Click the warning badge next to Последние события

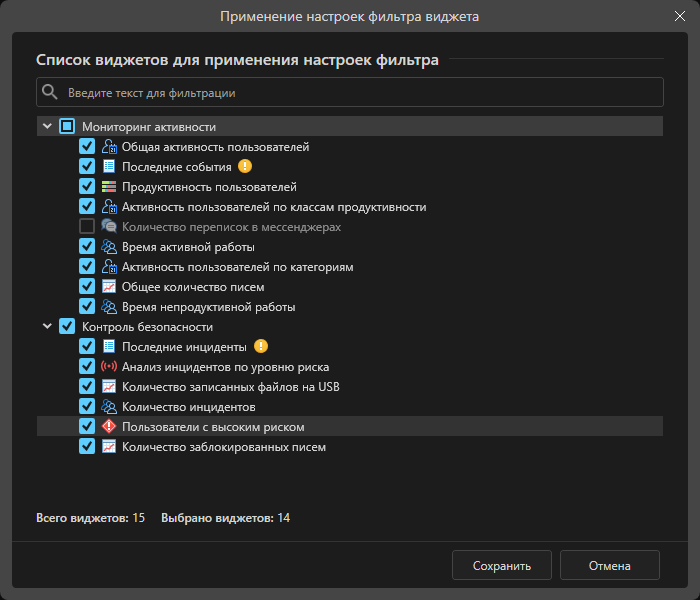[x=245, y=167]
